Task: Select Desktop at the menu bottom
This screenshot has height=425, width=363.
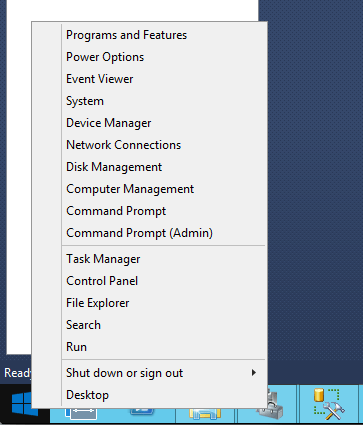Action: pyautogui.click(x=87, y=395)
